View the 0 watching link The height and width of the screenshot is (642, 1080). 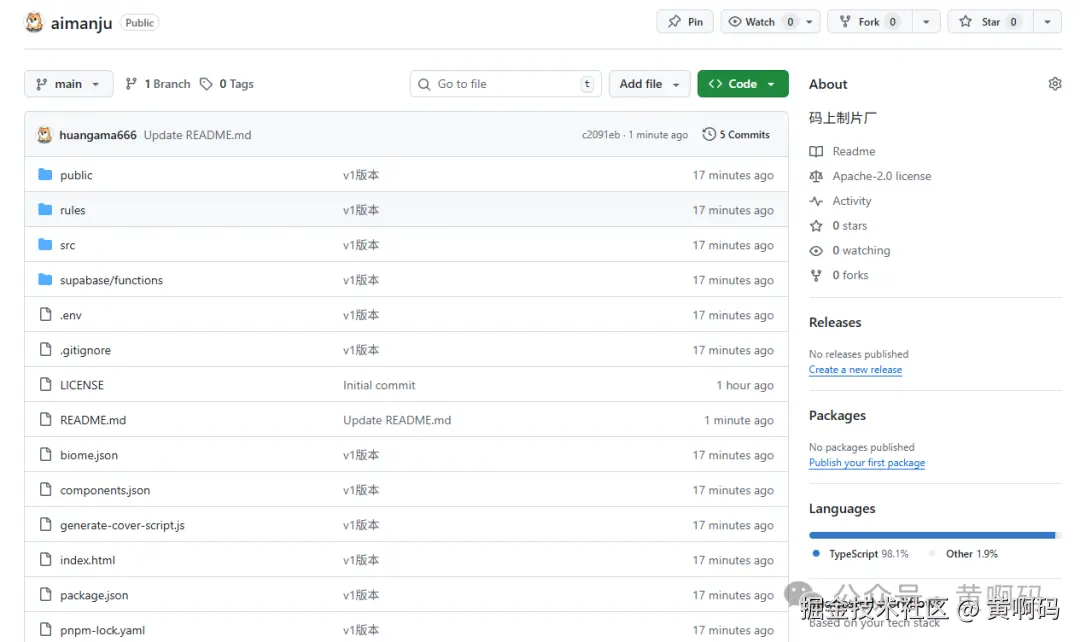pyautogui.click(x=861, y=251)
